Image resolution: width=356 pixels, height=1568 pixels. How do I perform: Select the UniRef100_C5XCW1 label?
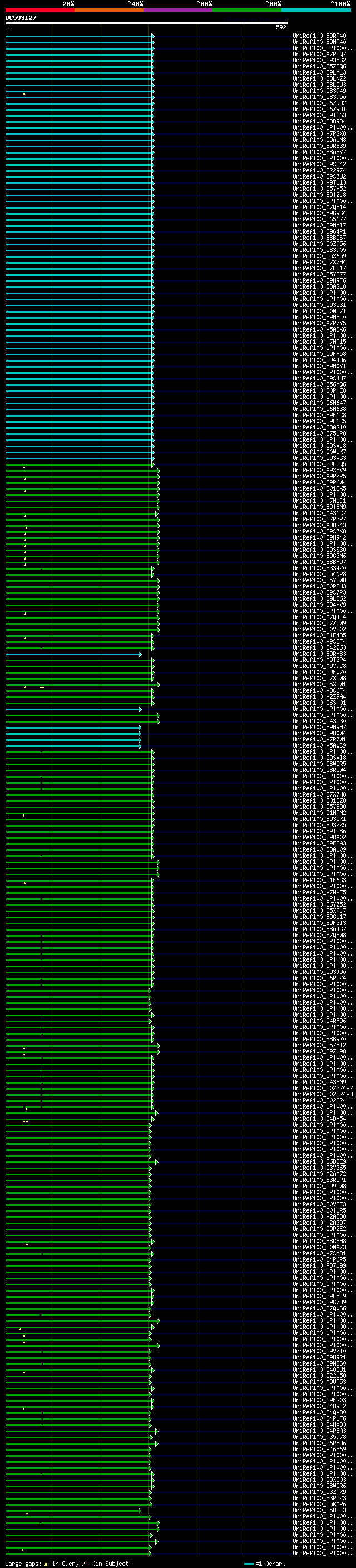pyautogui.click(x=319, y=684)
